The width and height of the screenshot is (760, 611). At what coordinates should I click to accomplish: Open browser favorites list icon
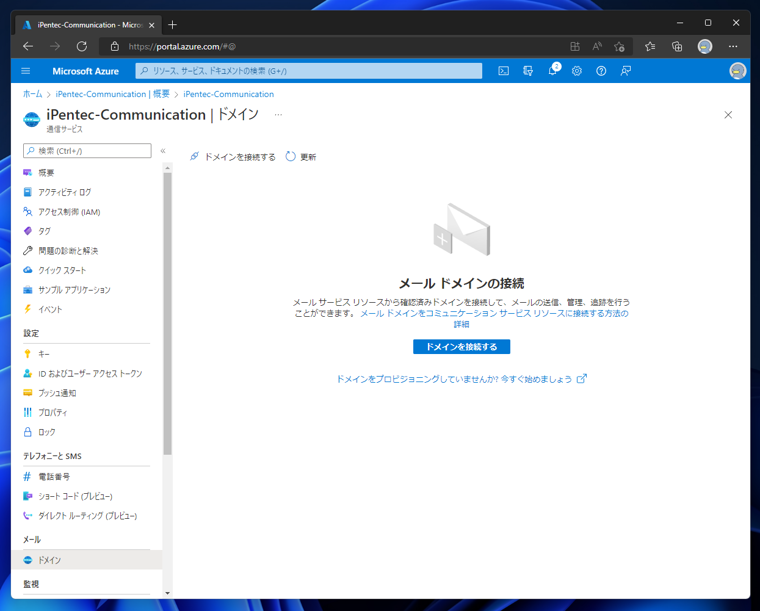coord(650,47)
